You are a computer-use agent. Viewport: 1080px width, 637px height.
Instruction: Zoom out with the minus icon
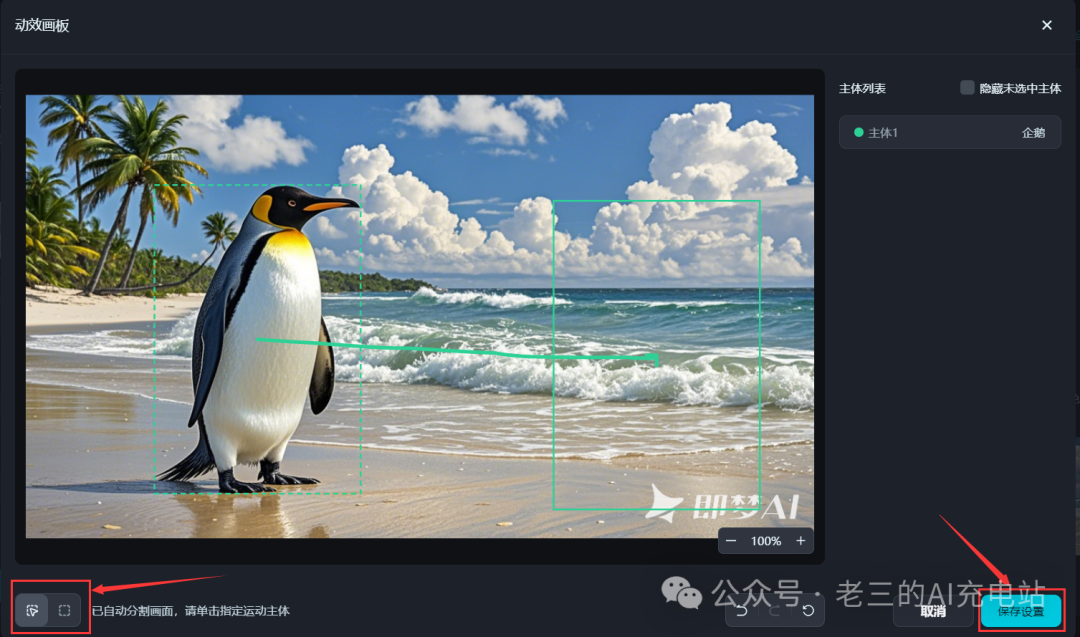731,541
